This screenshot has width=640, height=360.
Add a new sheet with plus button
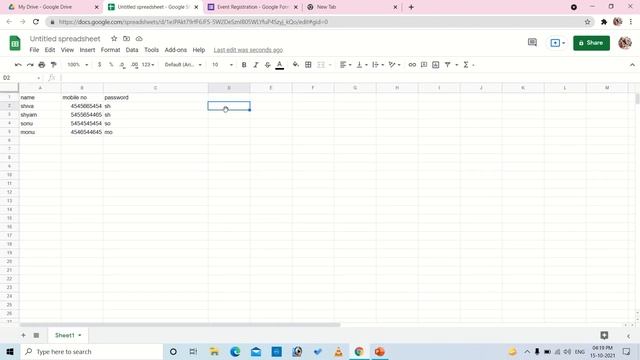pos(23,335)
